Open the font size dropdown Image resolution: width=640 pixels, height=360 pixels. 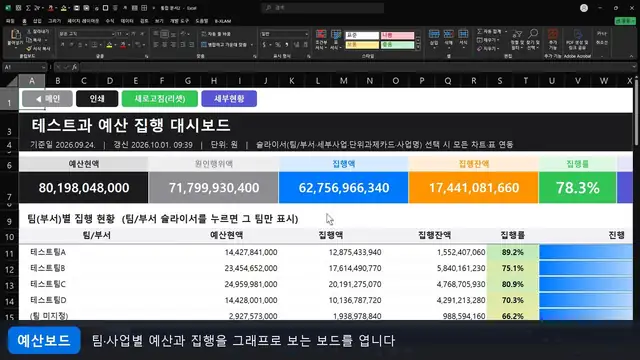point(127,34)
